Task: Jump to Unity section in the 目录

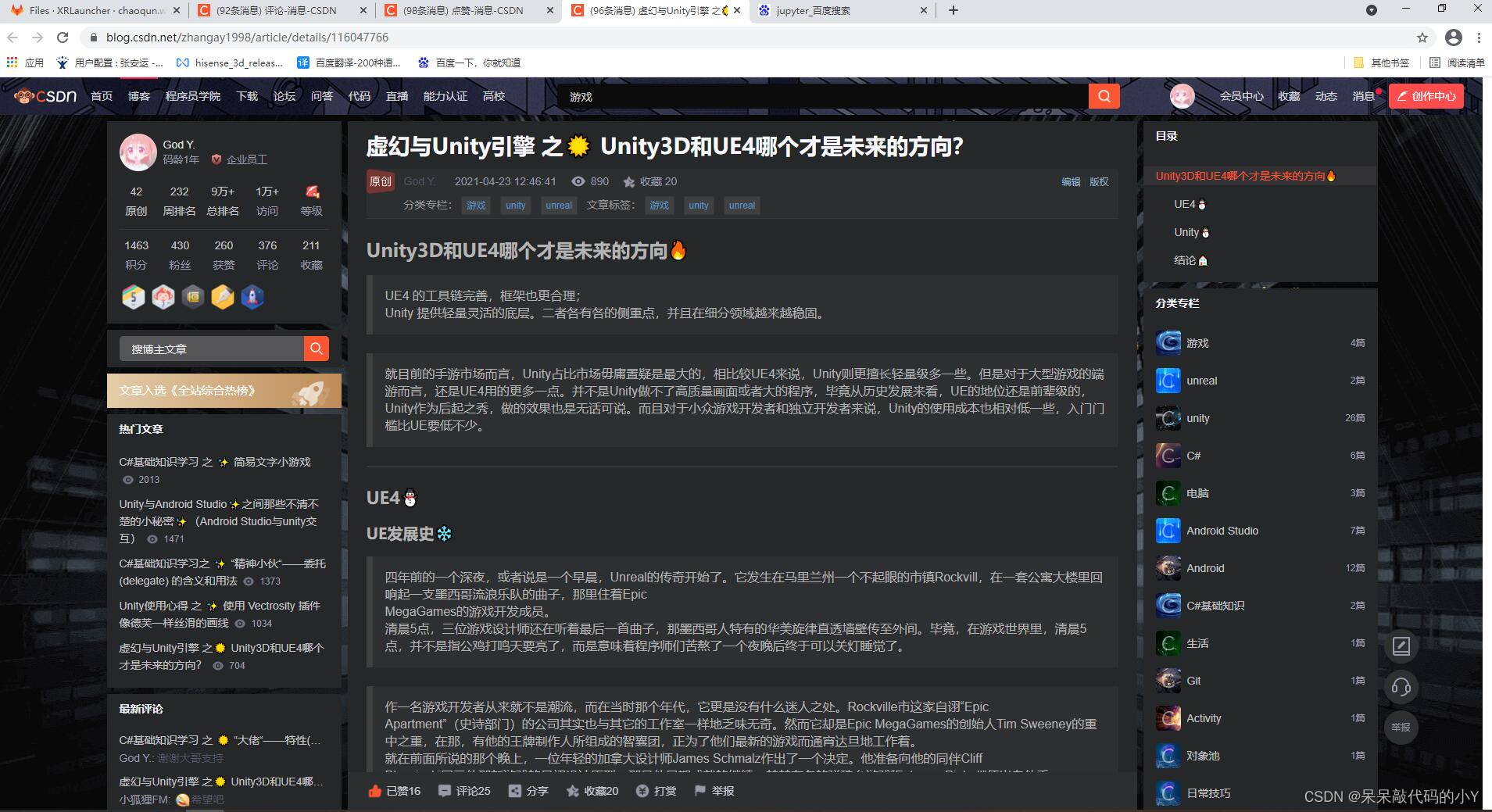Action: pos(1192,232)
